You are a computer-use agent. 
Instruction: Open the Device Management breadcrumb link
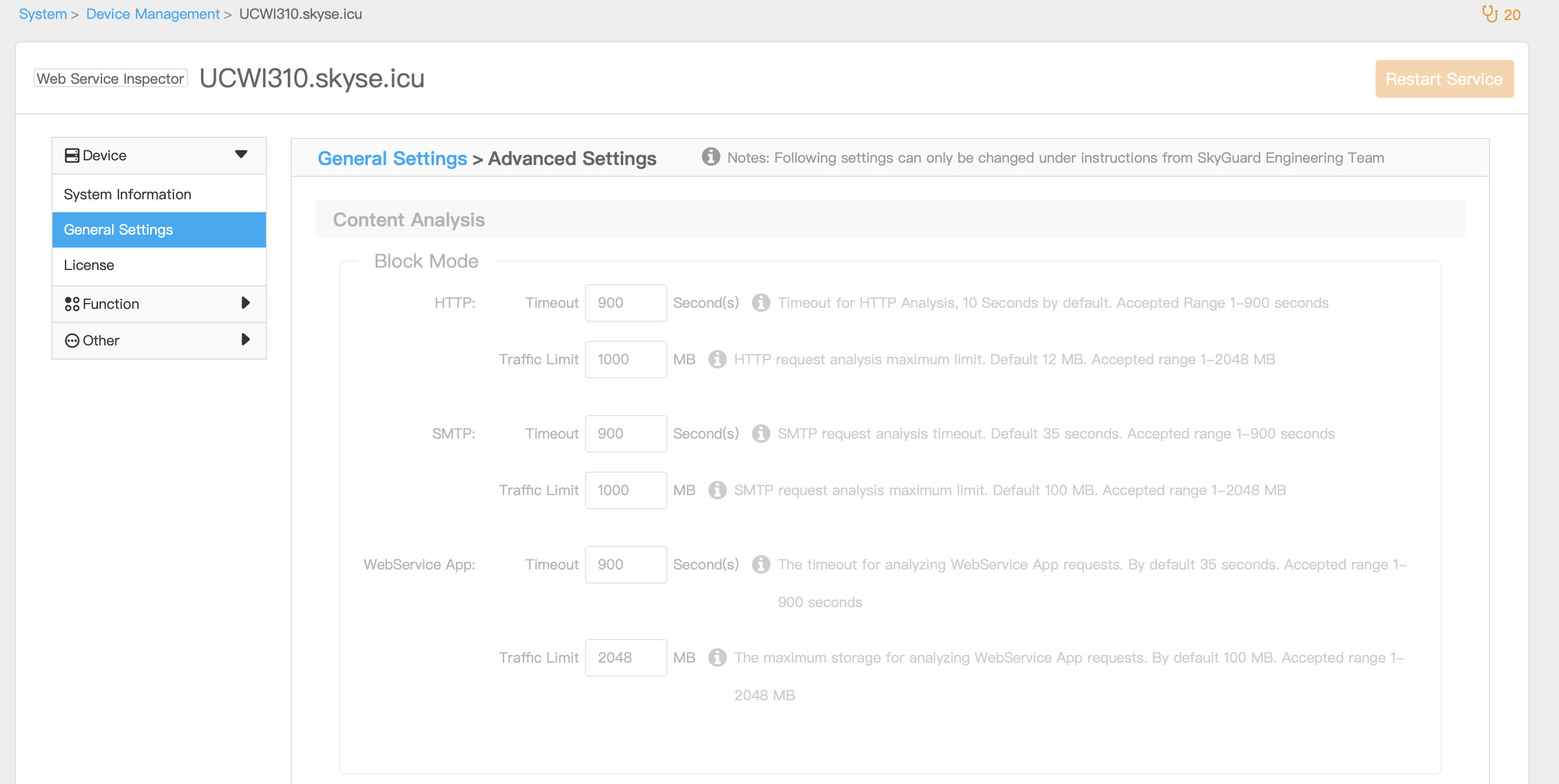[x=153, y=14]
